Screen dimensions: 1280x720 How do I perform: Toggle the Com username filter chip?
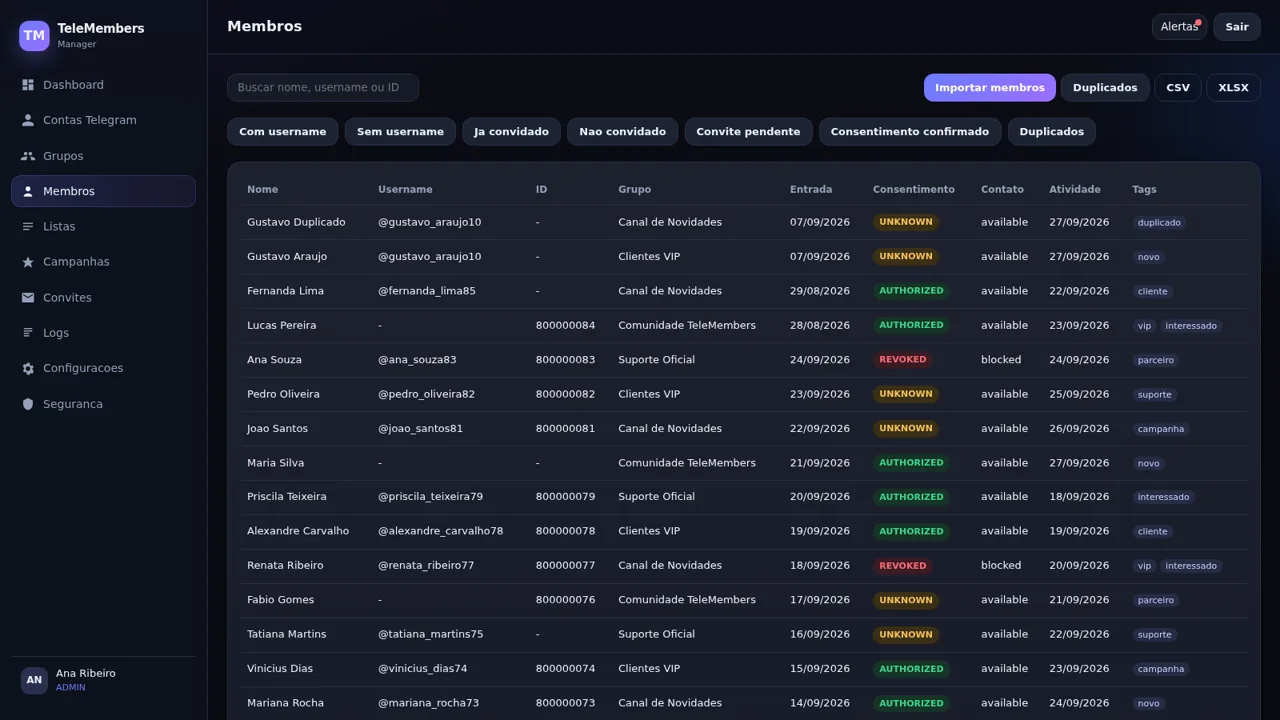[x=283, y=132]
